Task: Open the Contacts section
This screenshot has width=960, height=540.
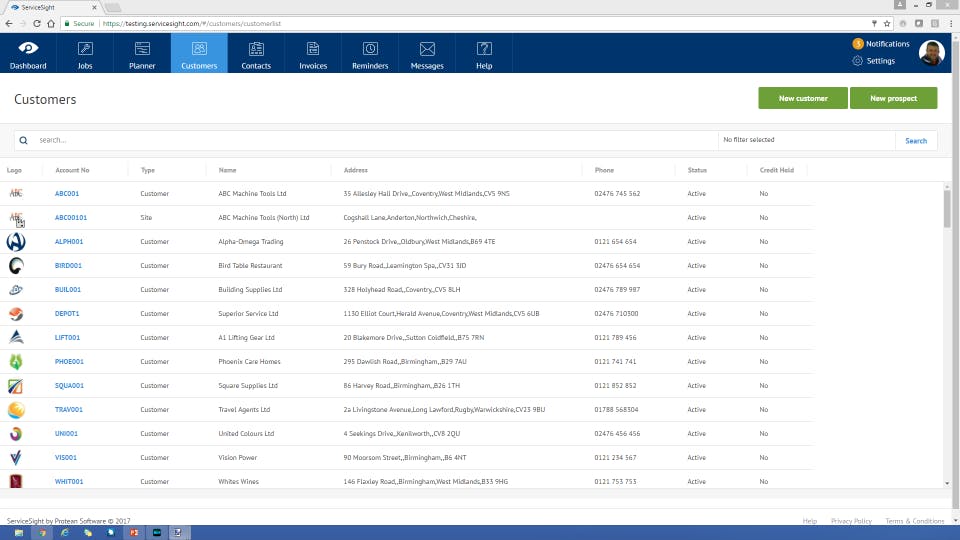Action: tap(256, 53)
